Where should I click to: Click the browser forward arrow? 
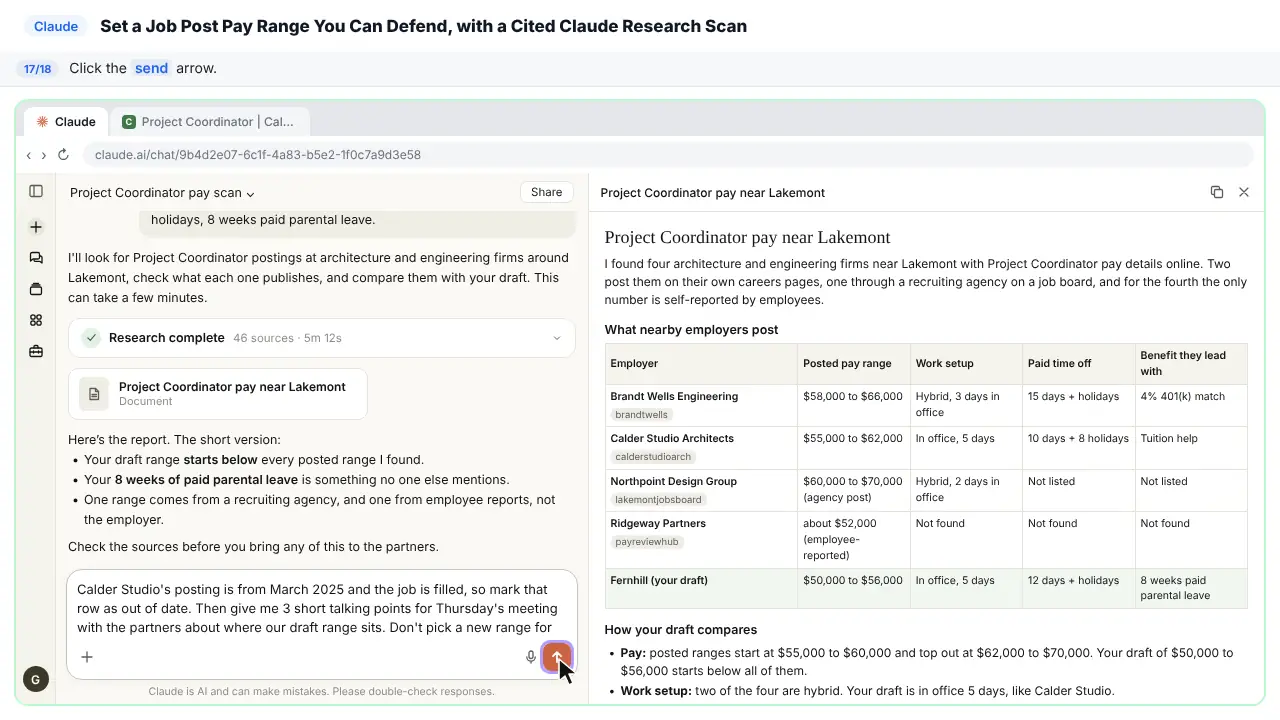43,155
